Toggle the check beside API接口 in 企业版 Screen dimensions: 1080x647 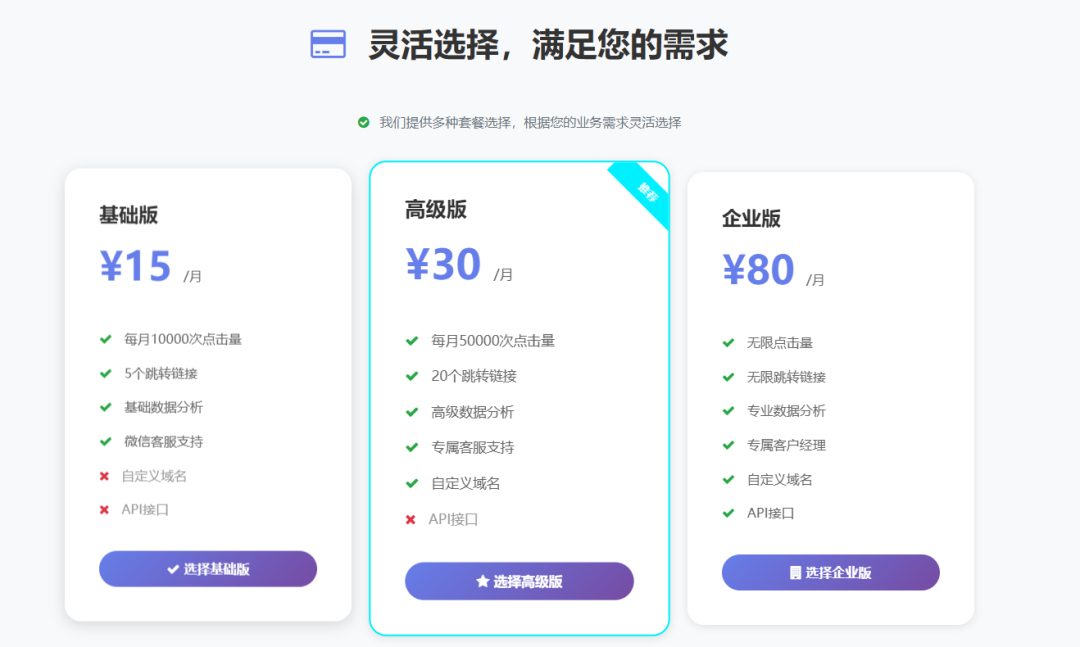click(728, 512)
